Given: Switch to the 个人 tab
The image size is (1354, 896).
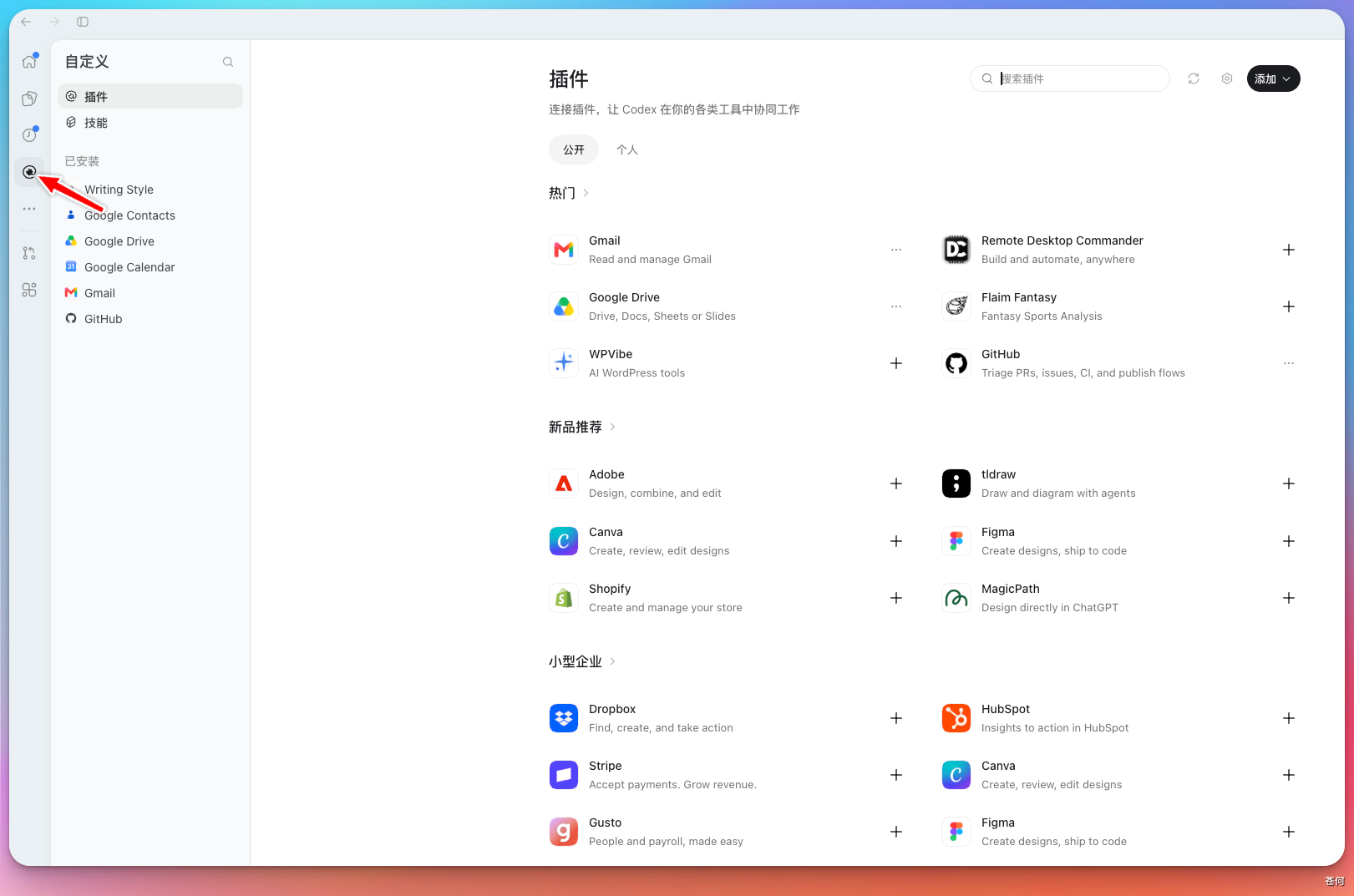Looking at the screenshot, I should click(627, 149).
